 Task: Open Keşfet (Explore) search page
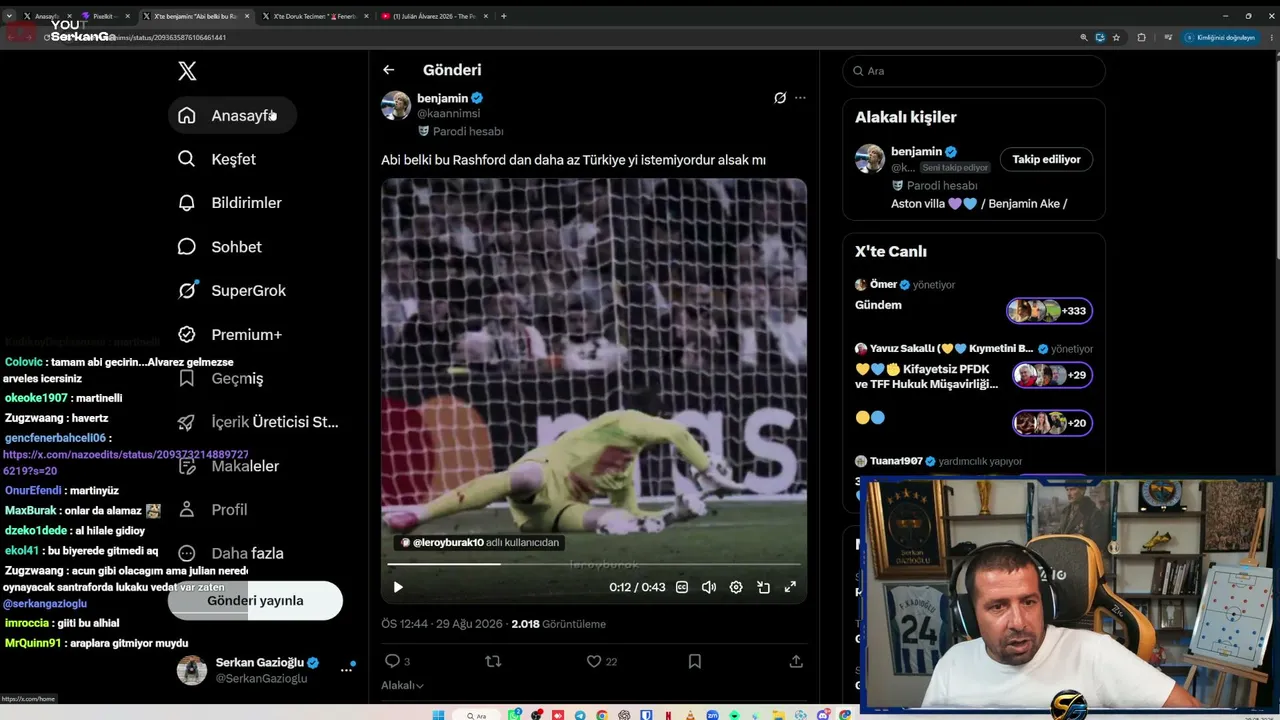217,159
